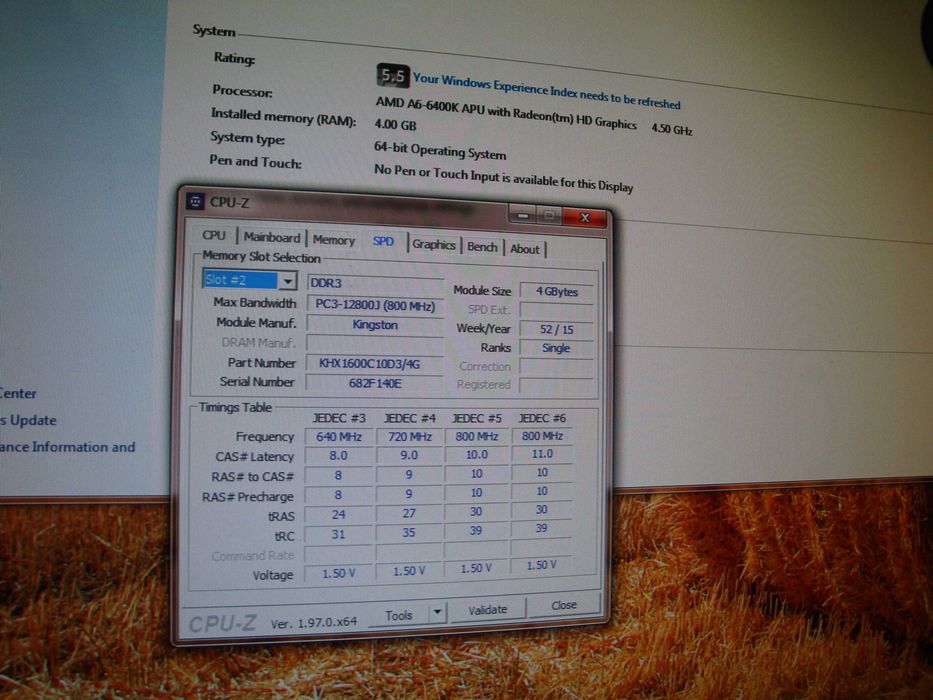The height and width of the screenshot is (700, 933).
Task: Switch to the Memory tab
Action: [x=334, y=240]
